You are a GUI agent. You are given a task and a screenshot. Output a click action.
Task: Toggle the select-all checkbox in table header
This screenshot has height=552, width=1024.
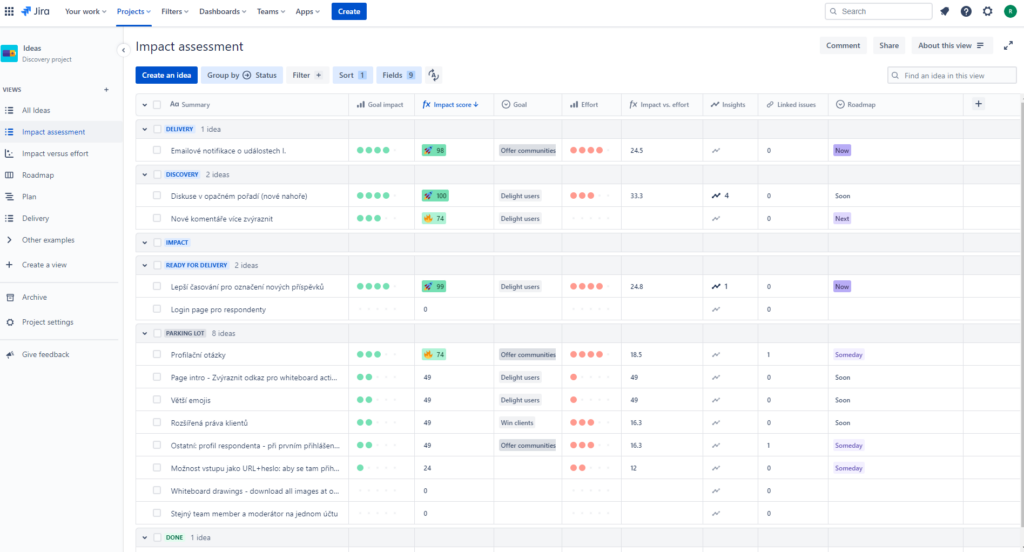[x=157, y=104]
